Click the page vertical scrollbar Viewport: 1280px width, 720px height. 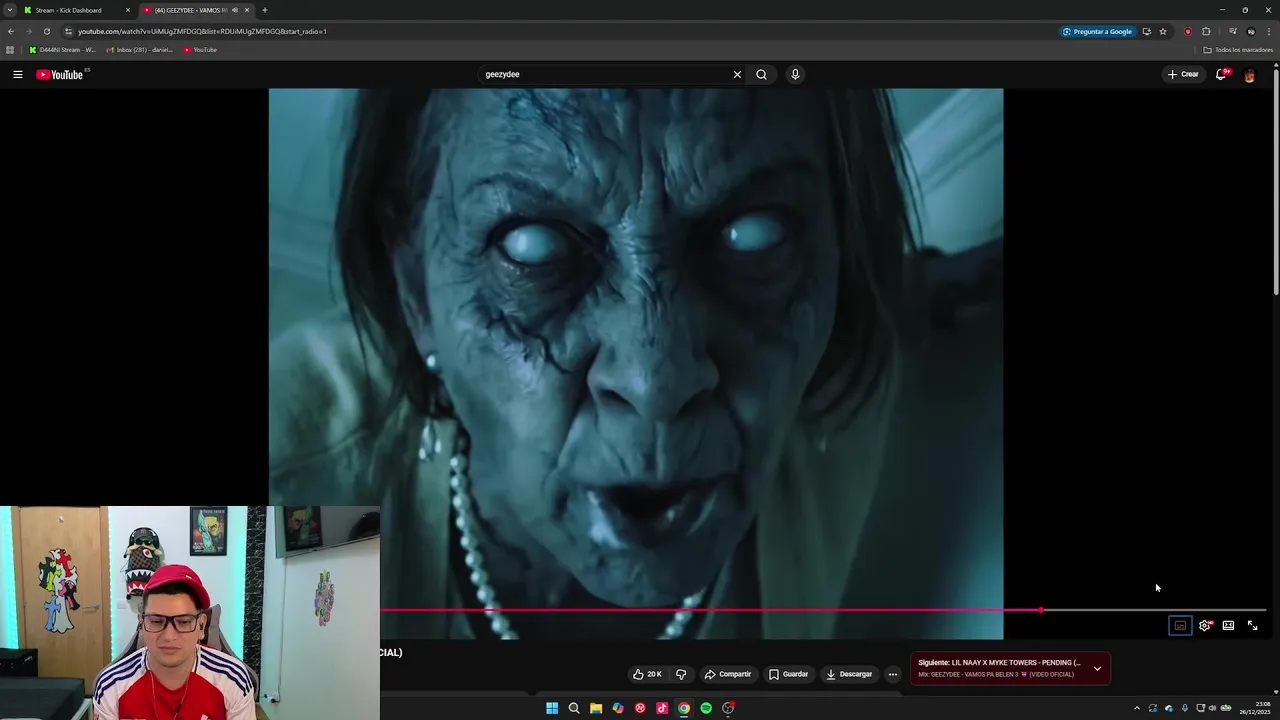tap(1276, 180)
